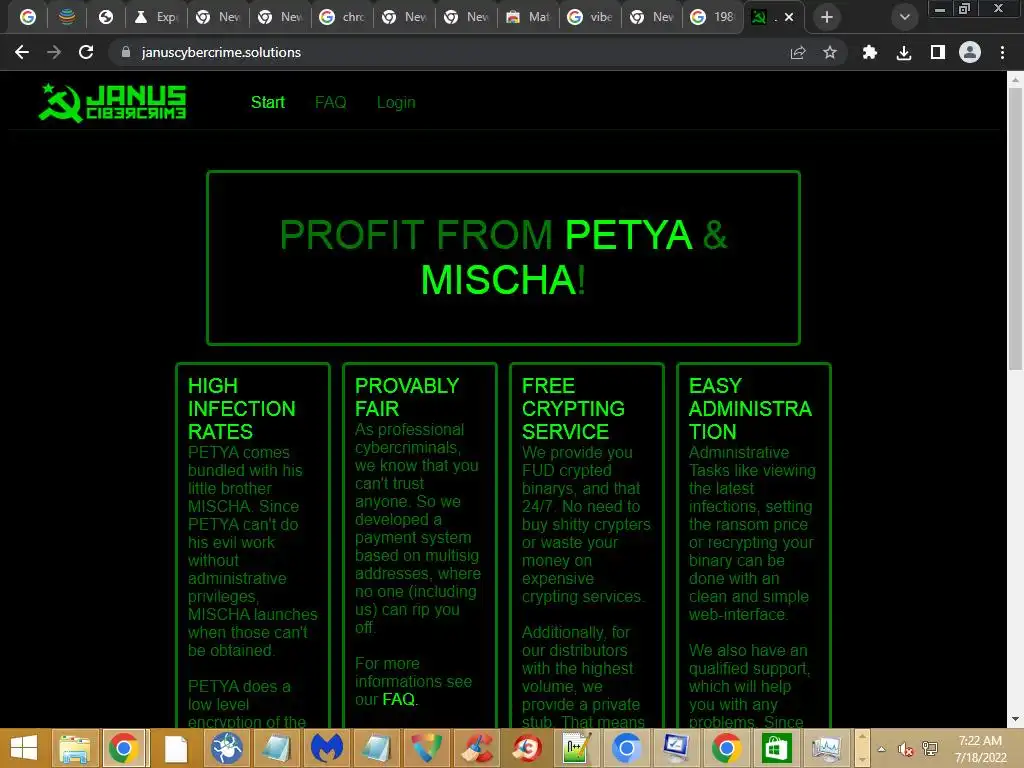The image size is (1024, 768).
Task: Switch to the 'Mat' tab
Action: 528,17
